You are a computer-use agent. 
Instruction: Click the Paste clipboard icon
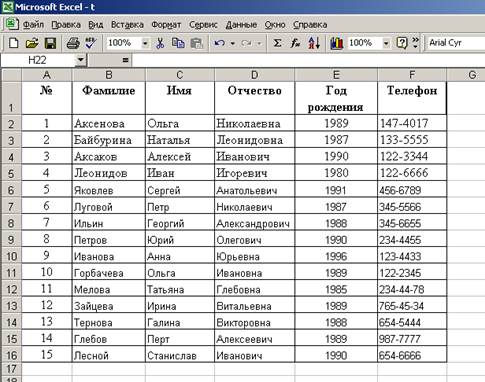click(x=196, y=43)
